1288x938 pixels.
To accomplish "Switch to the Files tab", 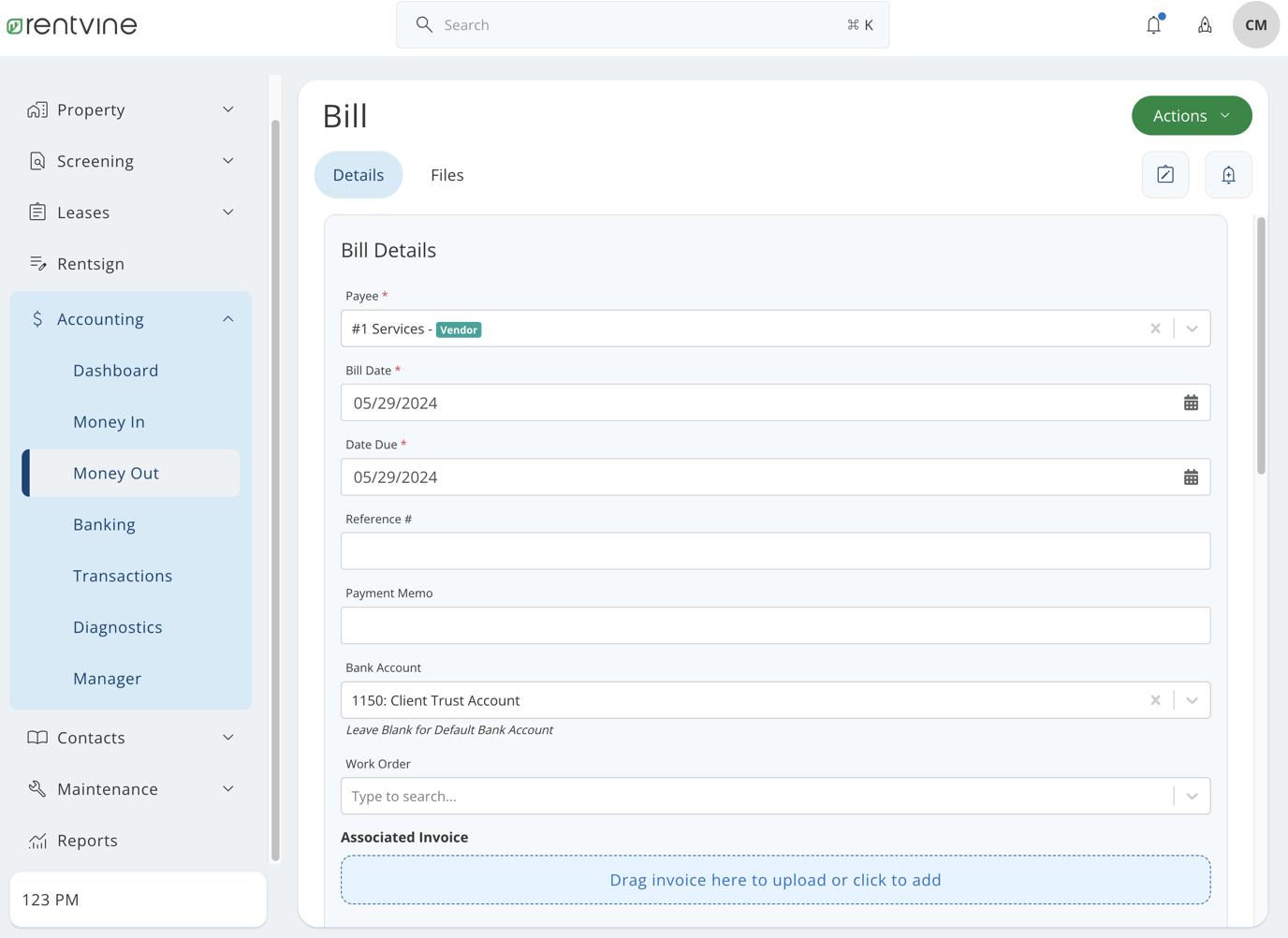I will [446, 174].
